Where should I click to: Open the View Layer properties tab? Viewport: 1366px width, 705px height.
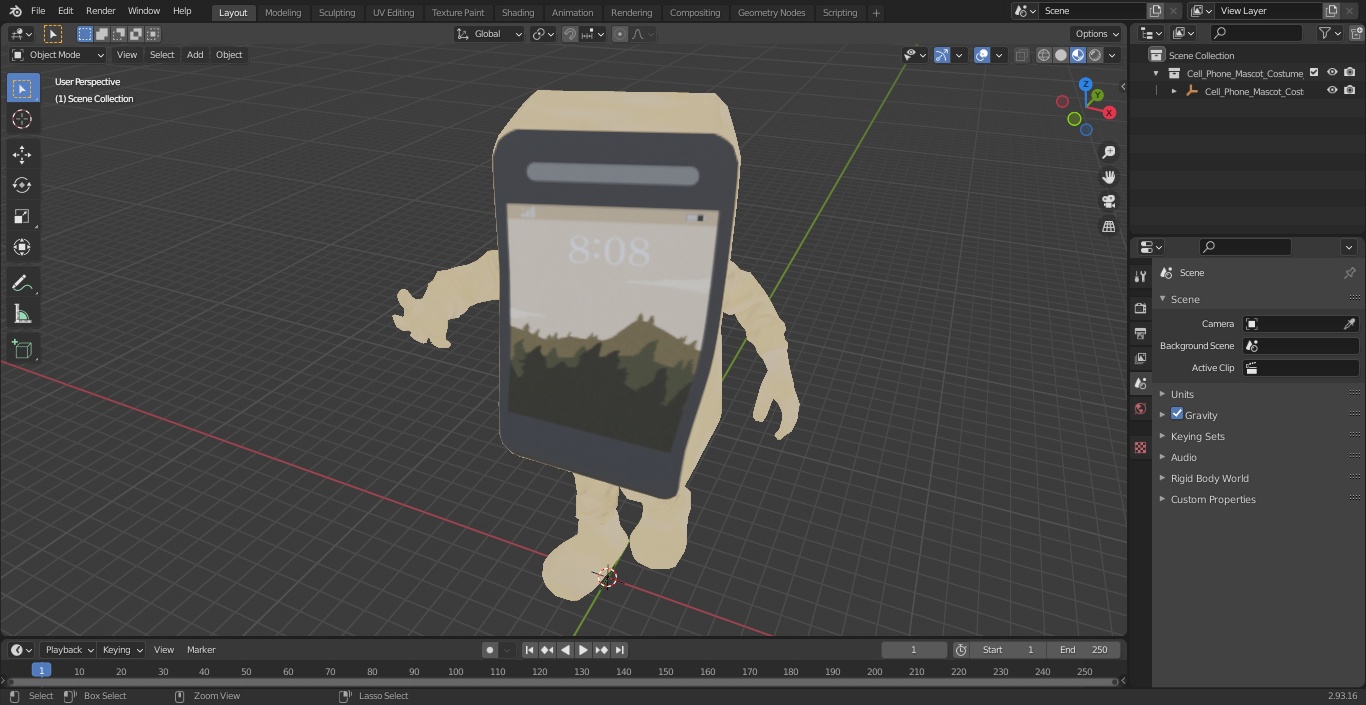1140,359
